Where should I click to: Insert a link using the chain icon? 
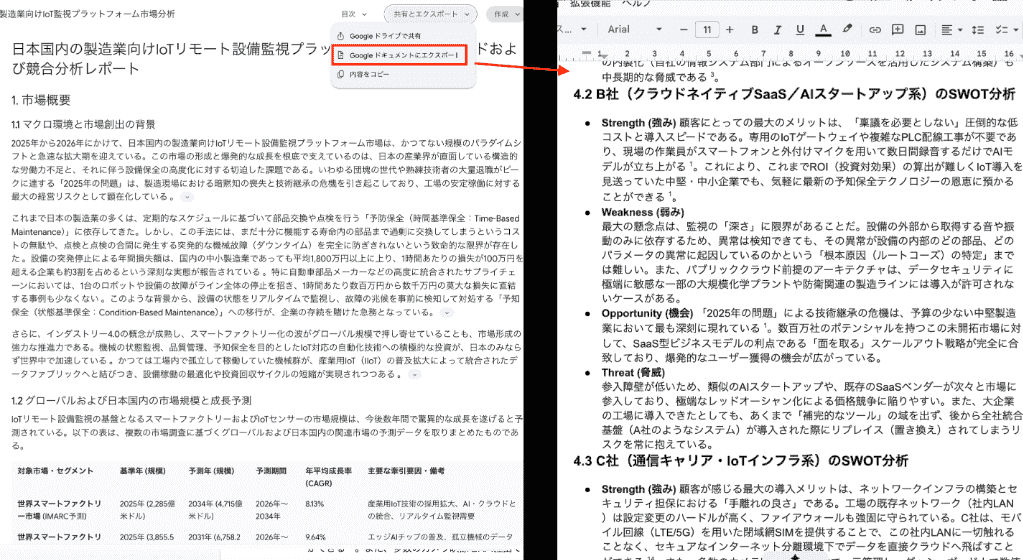click(x=875, y=29)
